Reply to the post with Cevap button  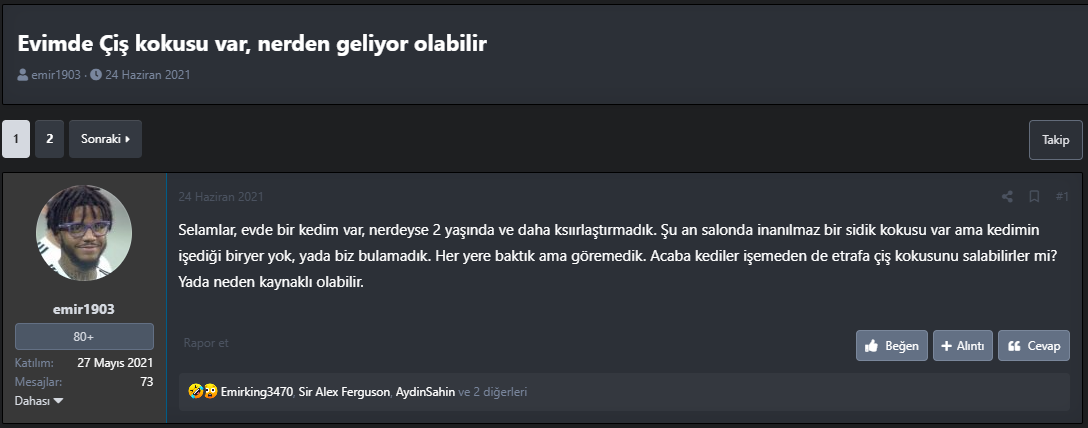pyautogui.click(x=1033, y=345)
